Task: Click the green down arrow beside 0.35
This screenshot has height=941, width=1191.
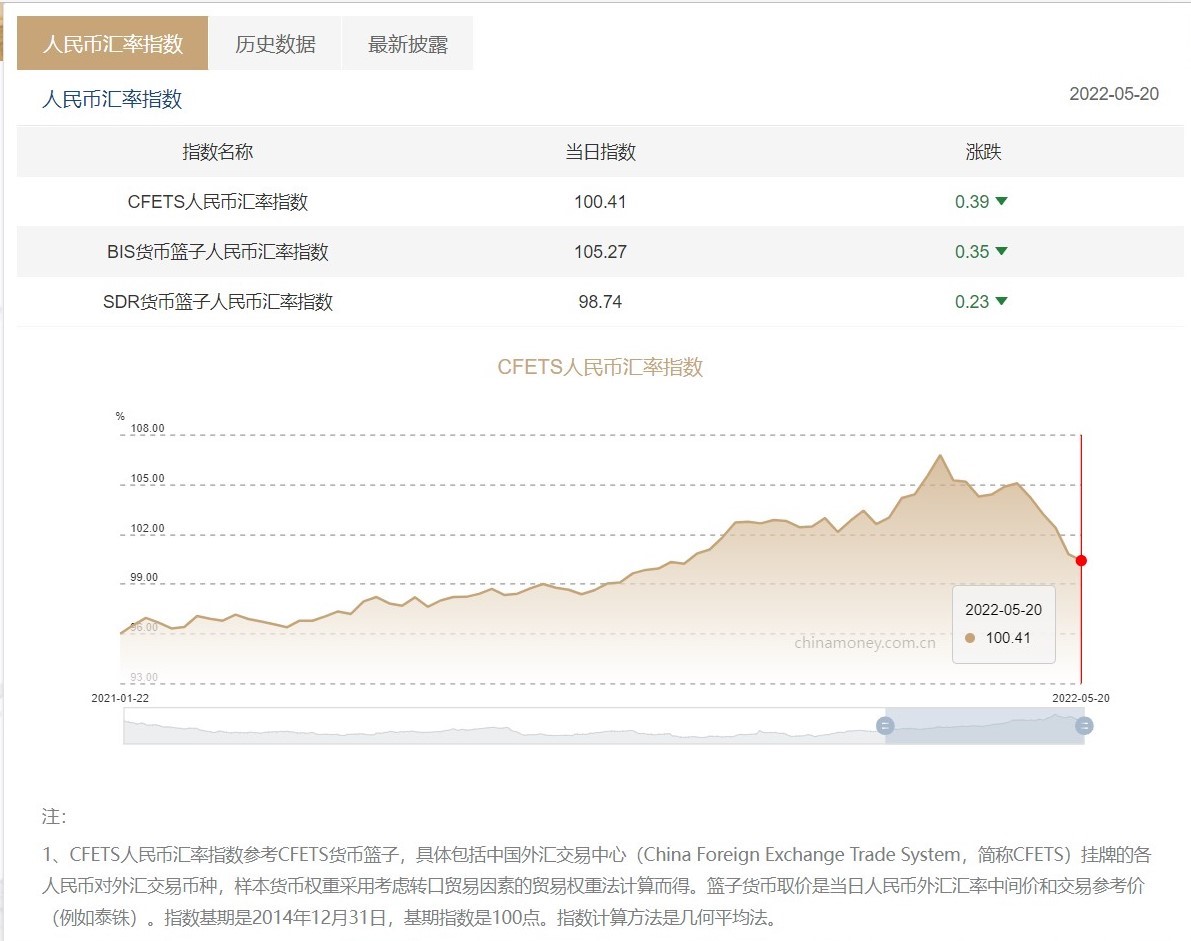Action: 1001,251
